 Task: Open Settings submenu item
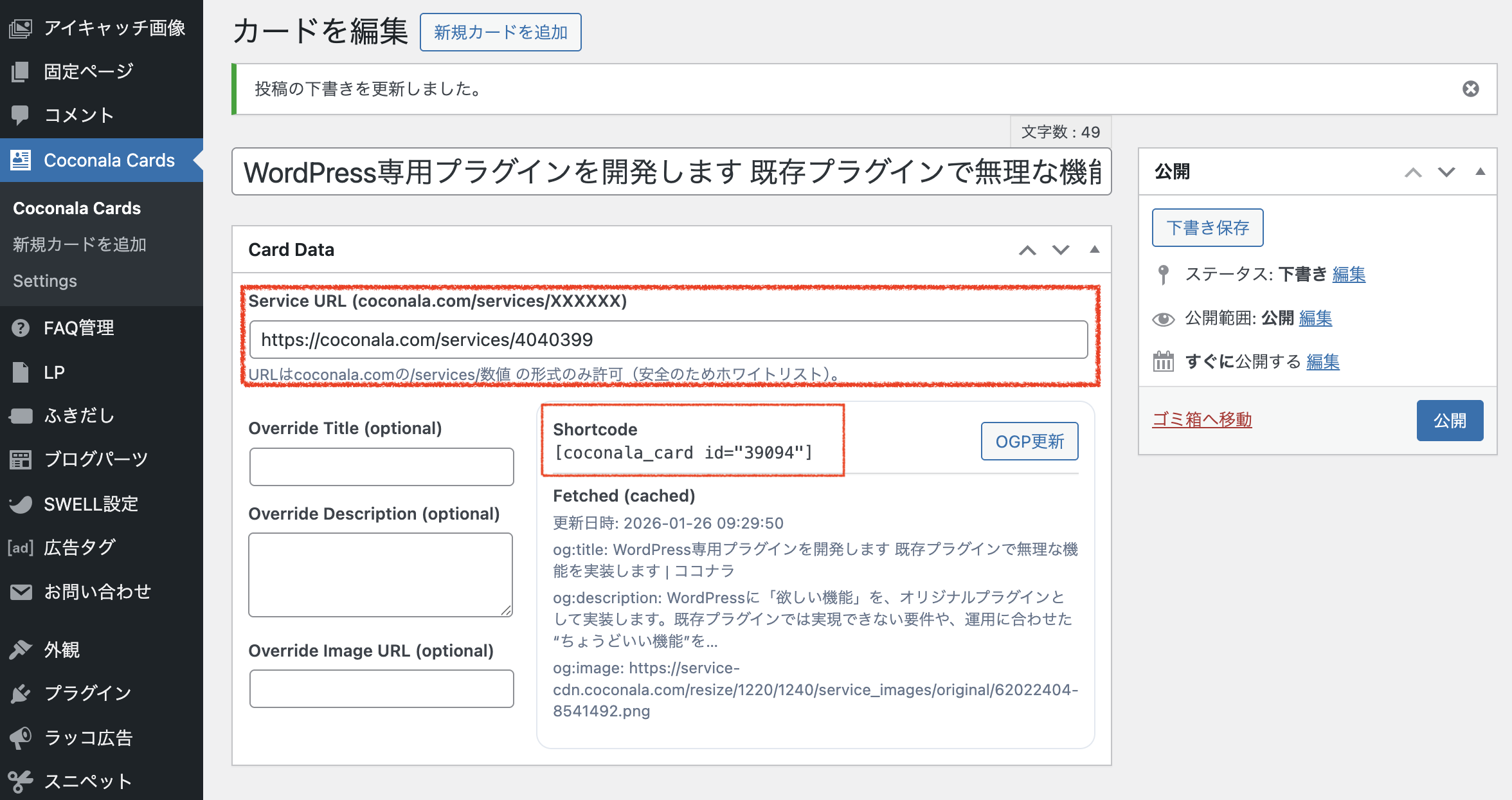point(45,281)
